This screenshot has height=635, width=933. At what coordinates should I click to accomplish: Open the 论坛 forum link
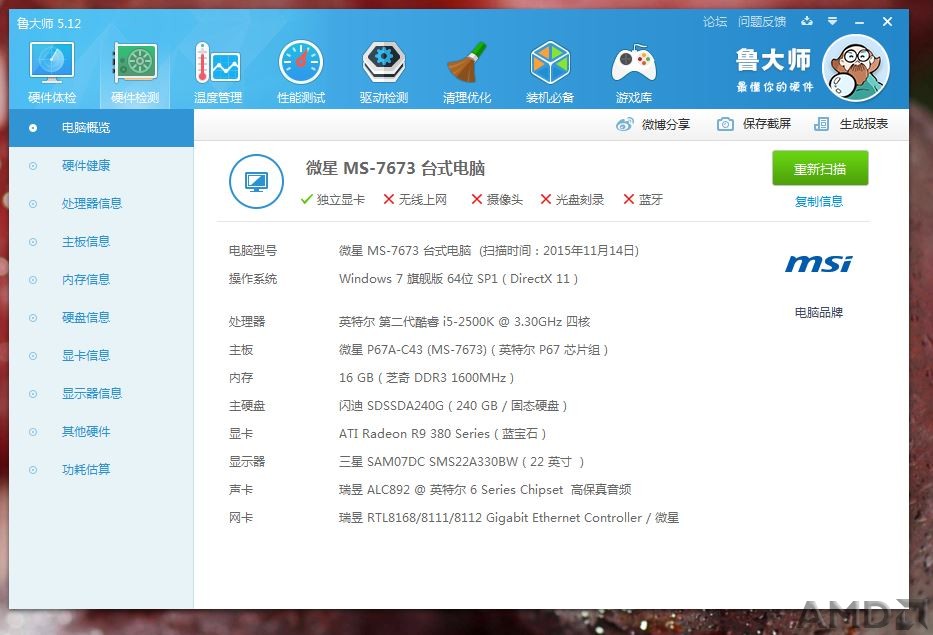(x=715, y=22)
